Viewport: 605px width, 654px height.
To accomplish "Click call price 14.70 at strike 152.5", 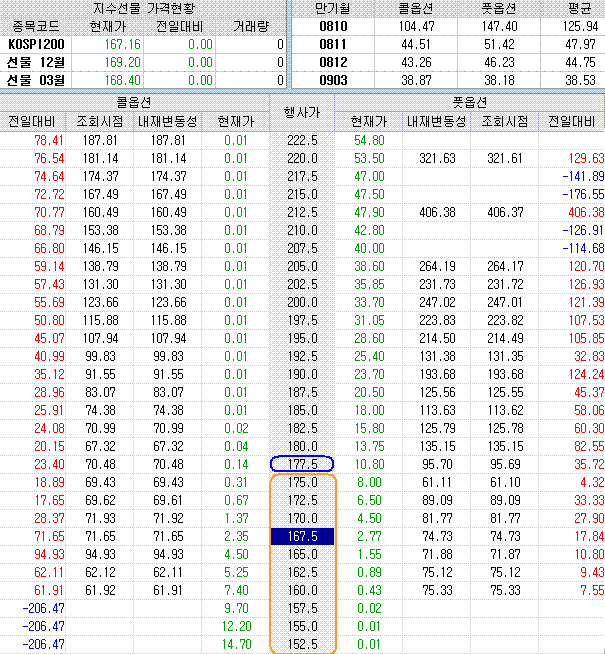I will pyautogui.click(x=234, y=645).
